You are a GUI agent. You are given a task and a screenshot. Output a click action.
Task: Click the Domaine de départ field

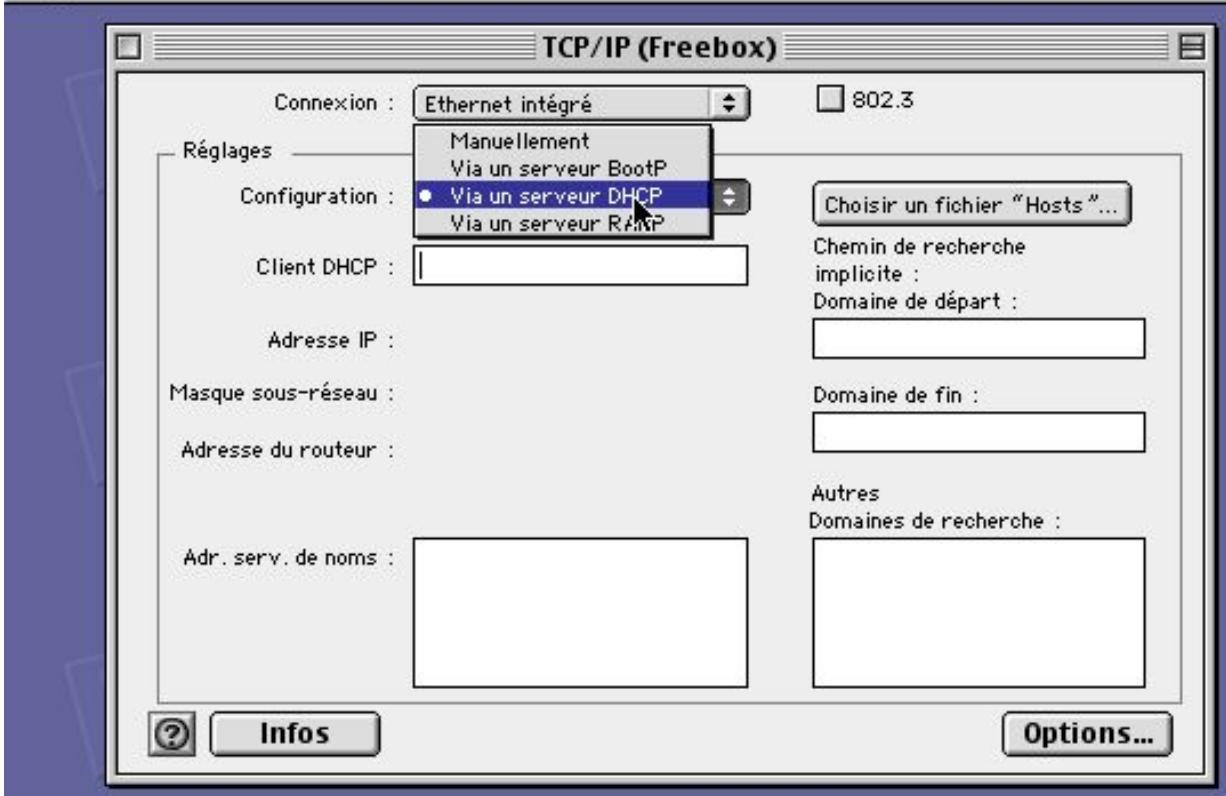[978, 339]
